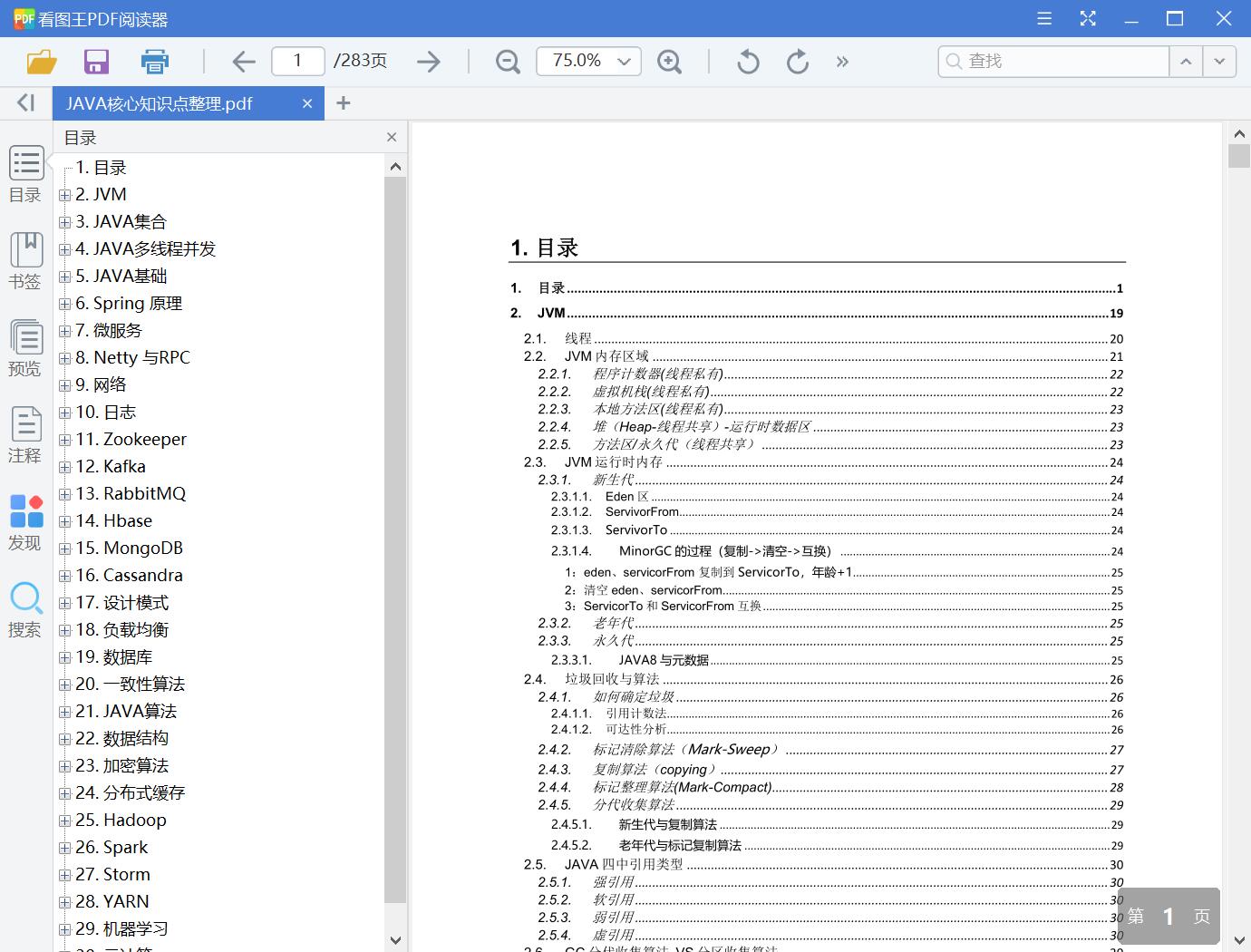Go to the next page with the arrow

pyautogui.click(x=429, y=62)
